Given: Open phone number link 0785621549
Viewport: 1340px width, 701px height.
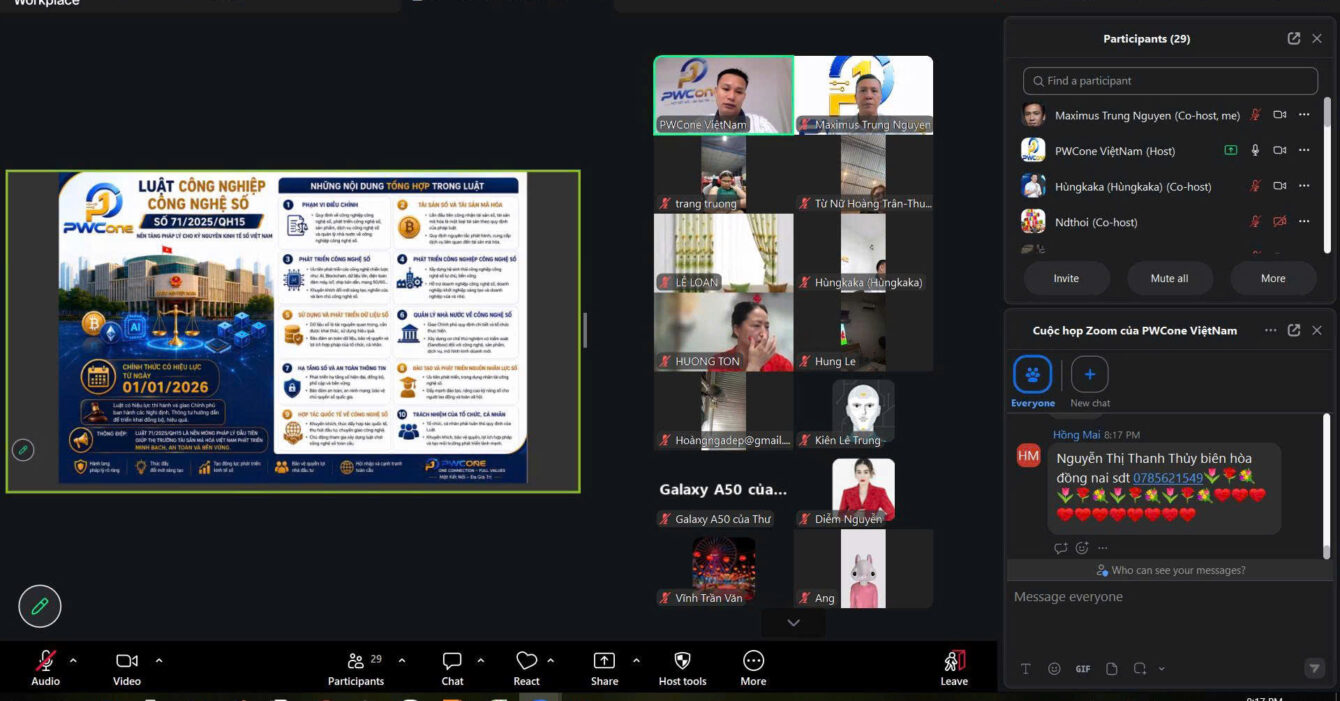Looking at the screenshot, I should (x=1168, y=478).
